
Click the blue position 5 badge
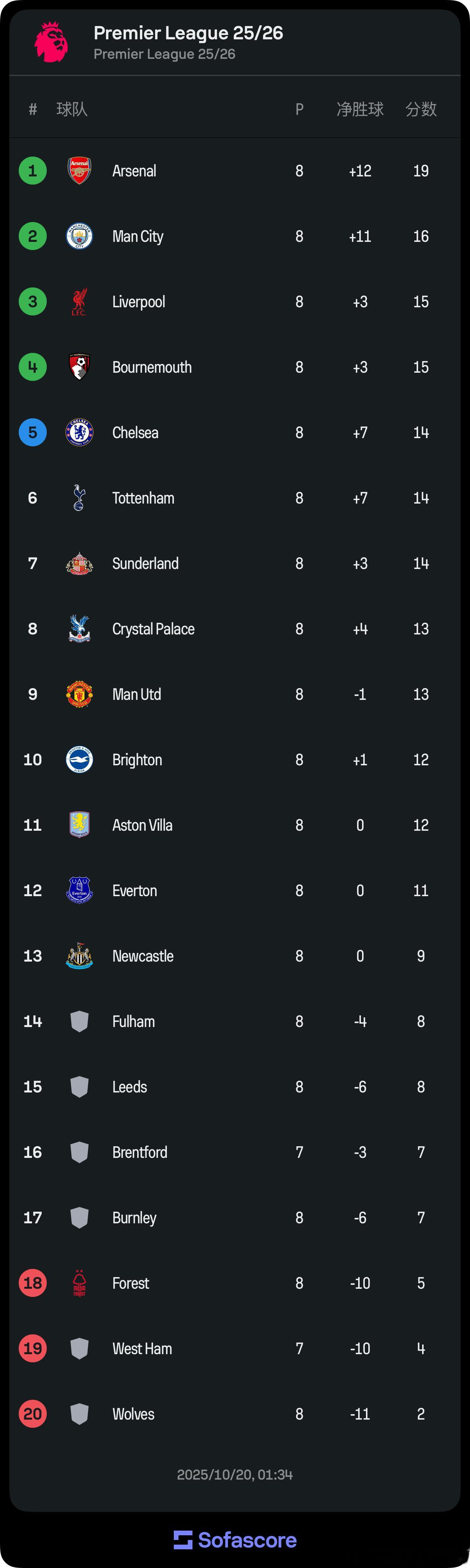tap(33, 433)
